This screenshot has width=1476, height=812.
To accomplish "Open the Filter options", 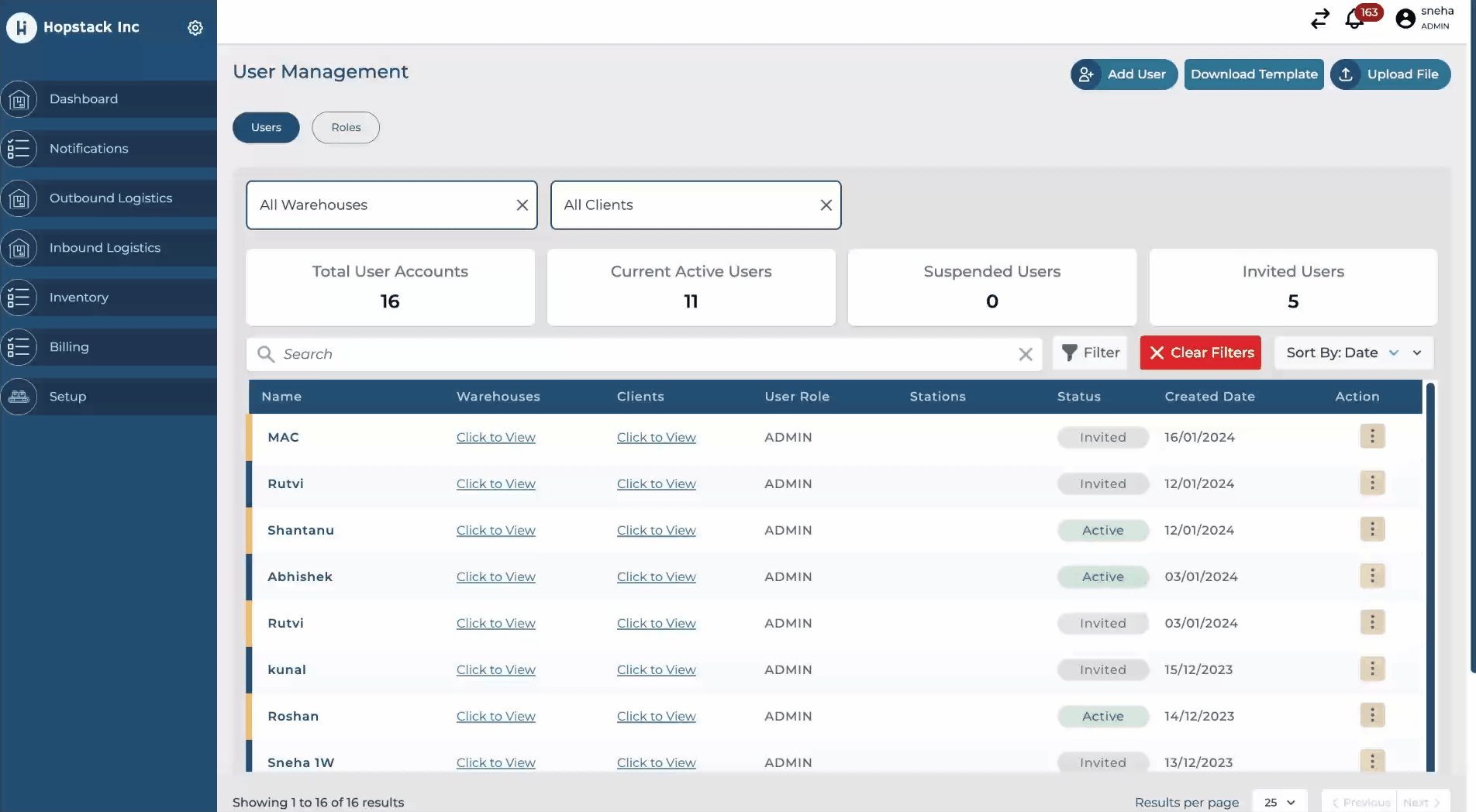I will pos(1090,353).
